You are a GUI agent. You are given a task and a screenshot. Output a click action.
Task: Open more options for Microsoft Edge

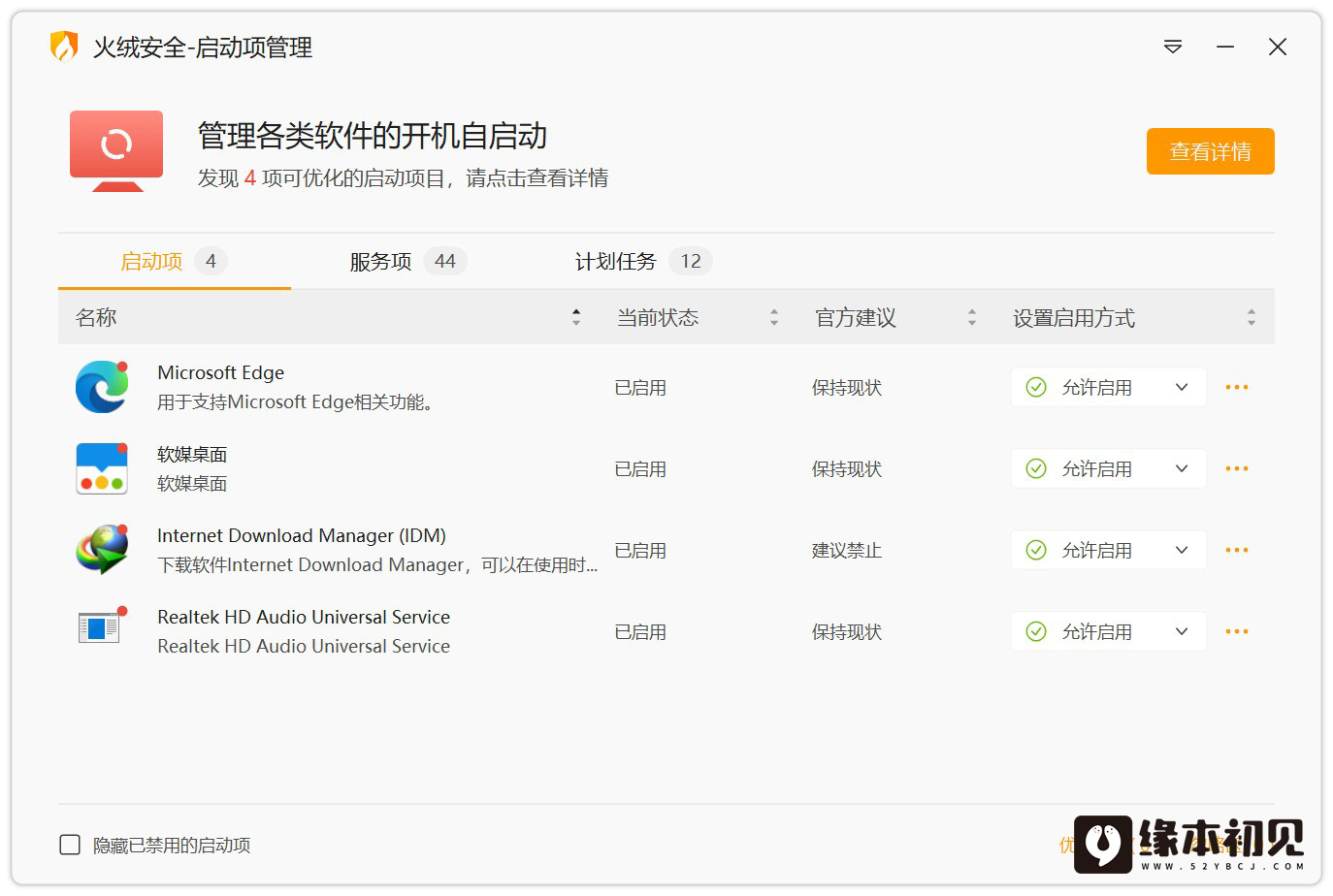pos(1237,387)
